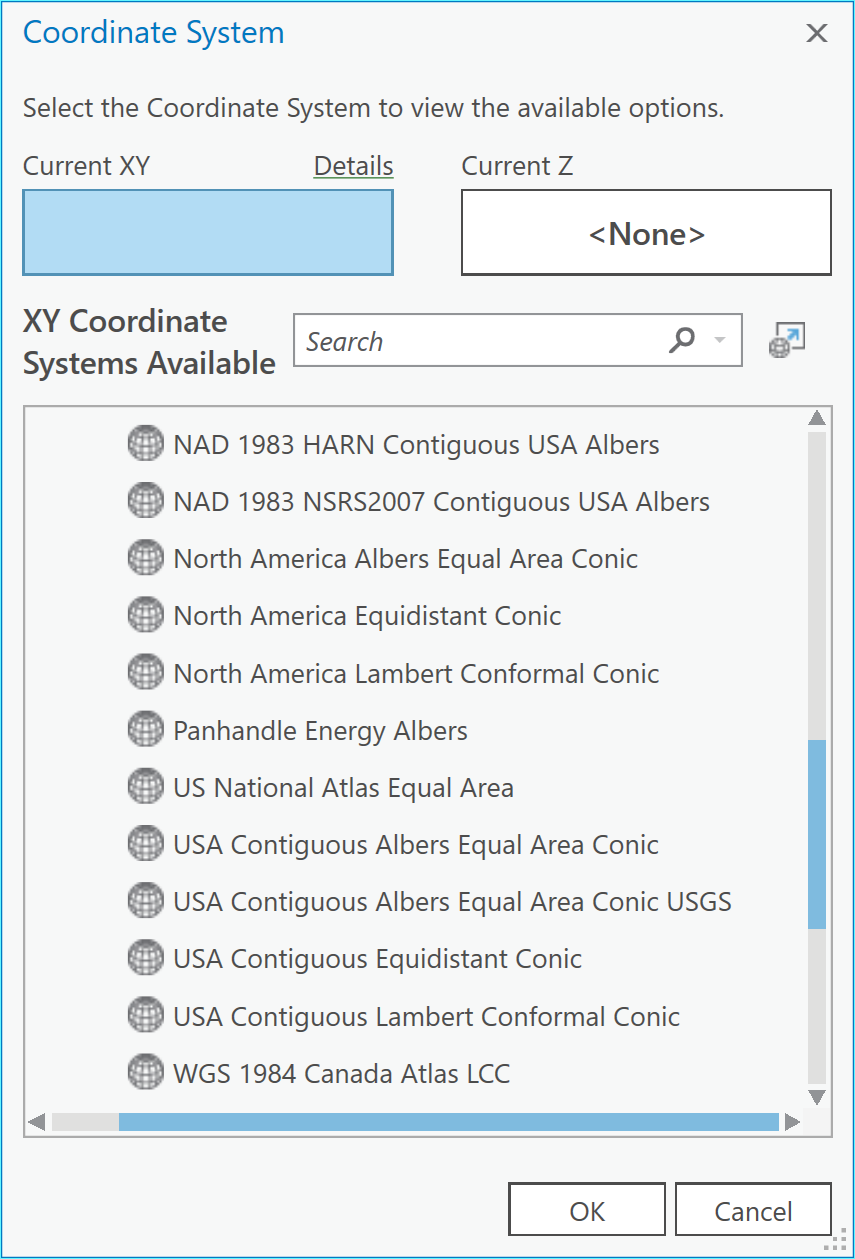Screen dimensions: 855x1259
Task: Click globe icon next to US National Atlas Equal Area
Action: tap(146, 787)
